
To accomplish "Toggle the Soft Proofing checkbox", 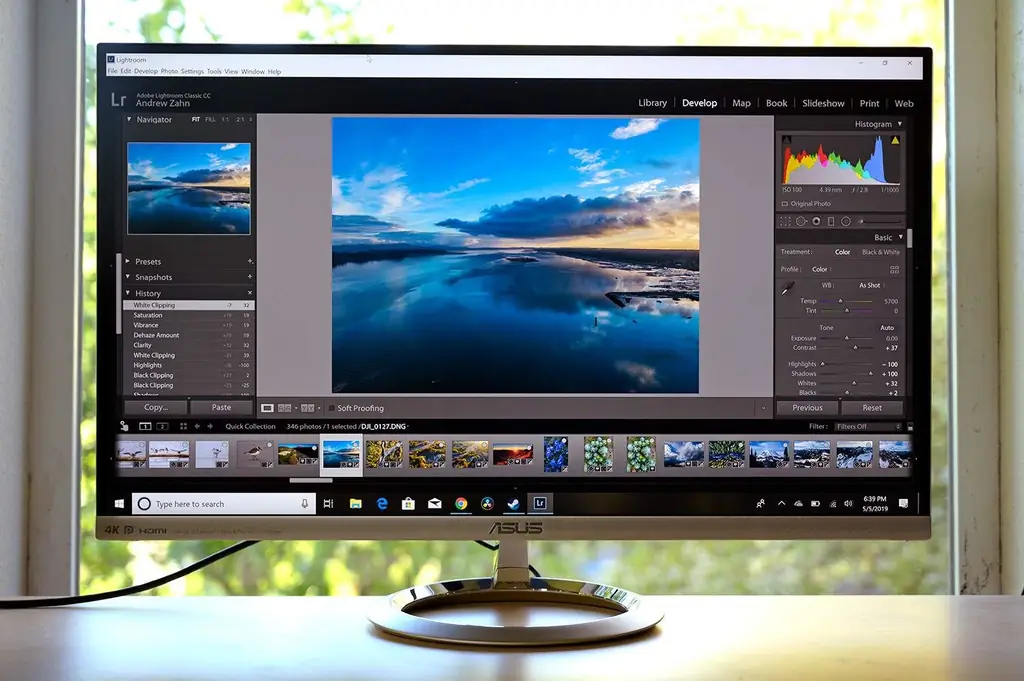I will coord(332,408).
